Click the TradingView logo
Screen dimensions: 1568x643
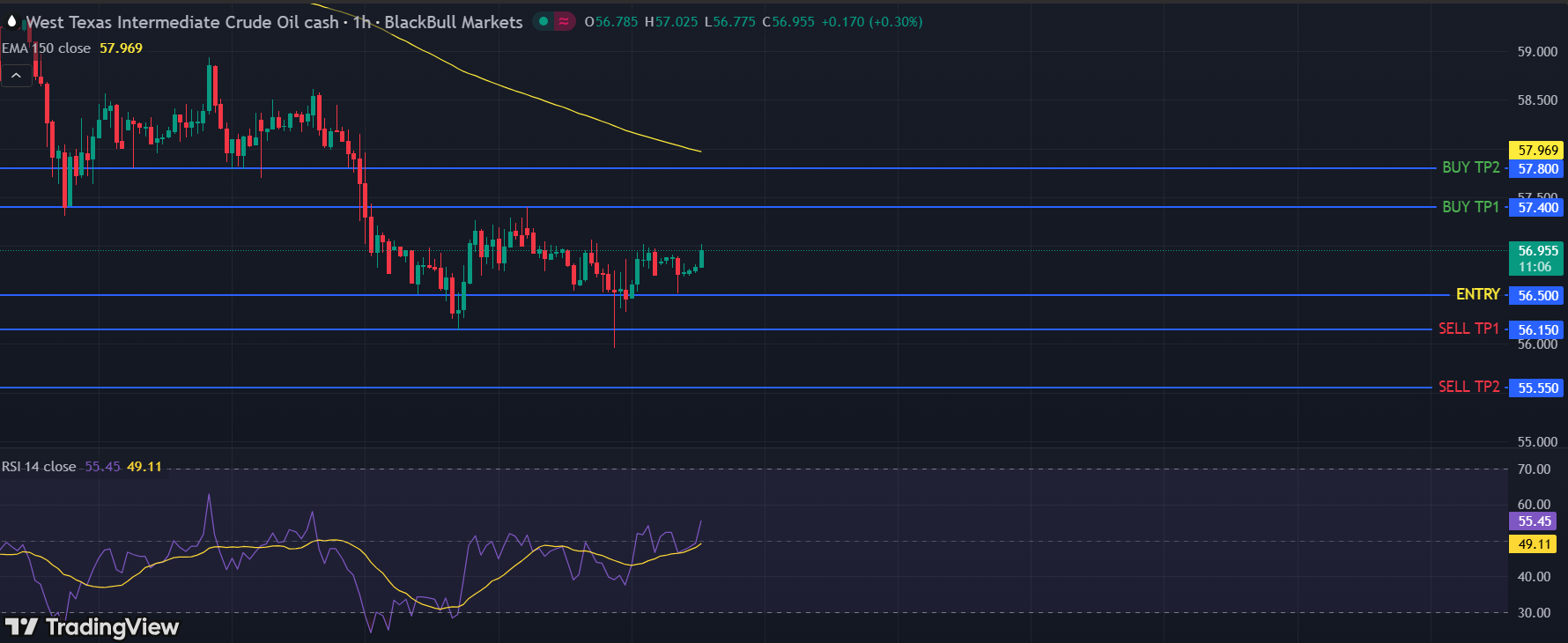click(92, 627)
